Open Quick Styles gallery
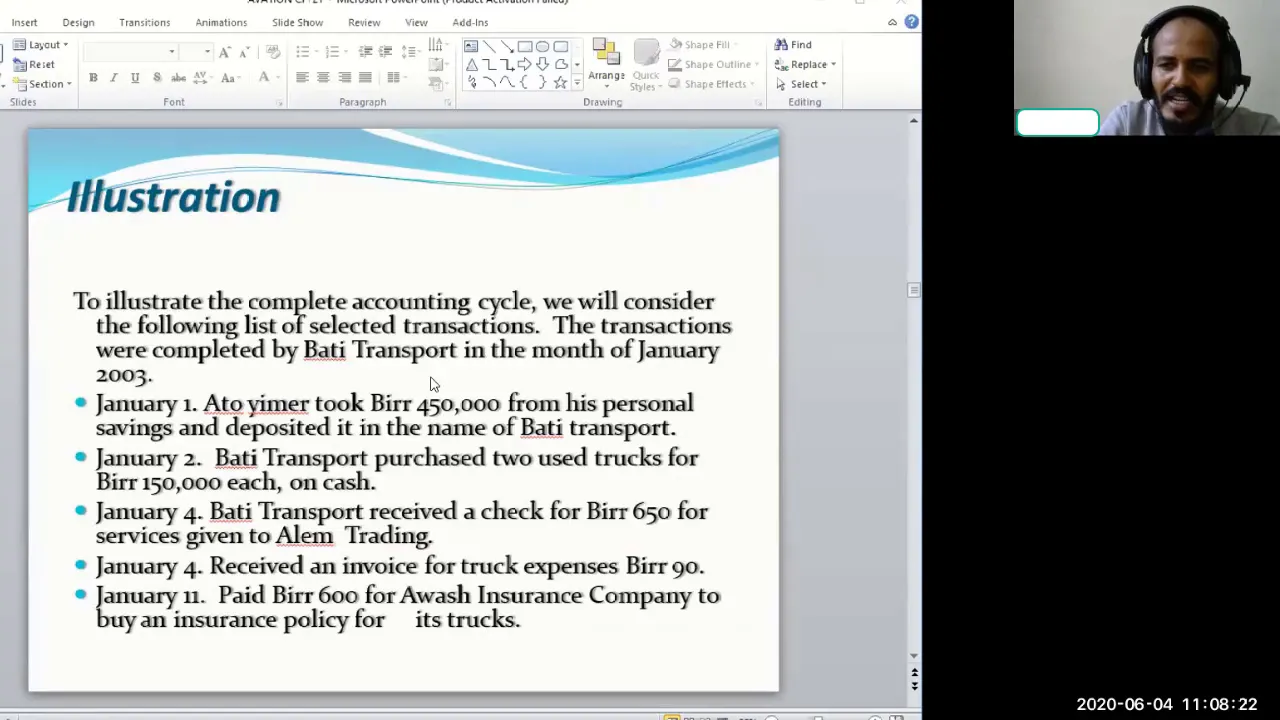This screenshot has width=1280, height=720. [646, 66]
